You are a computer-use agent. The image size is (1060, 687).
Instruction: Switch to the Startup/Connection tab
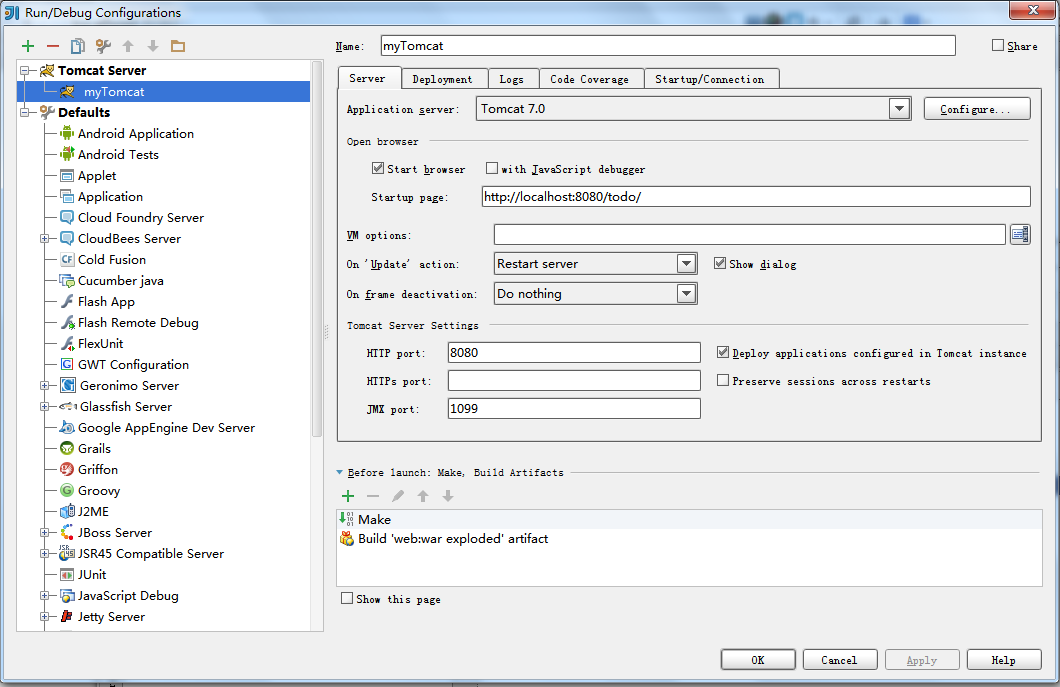pyautogui.click(x=710, y=79)
